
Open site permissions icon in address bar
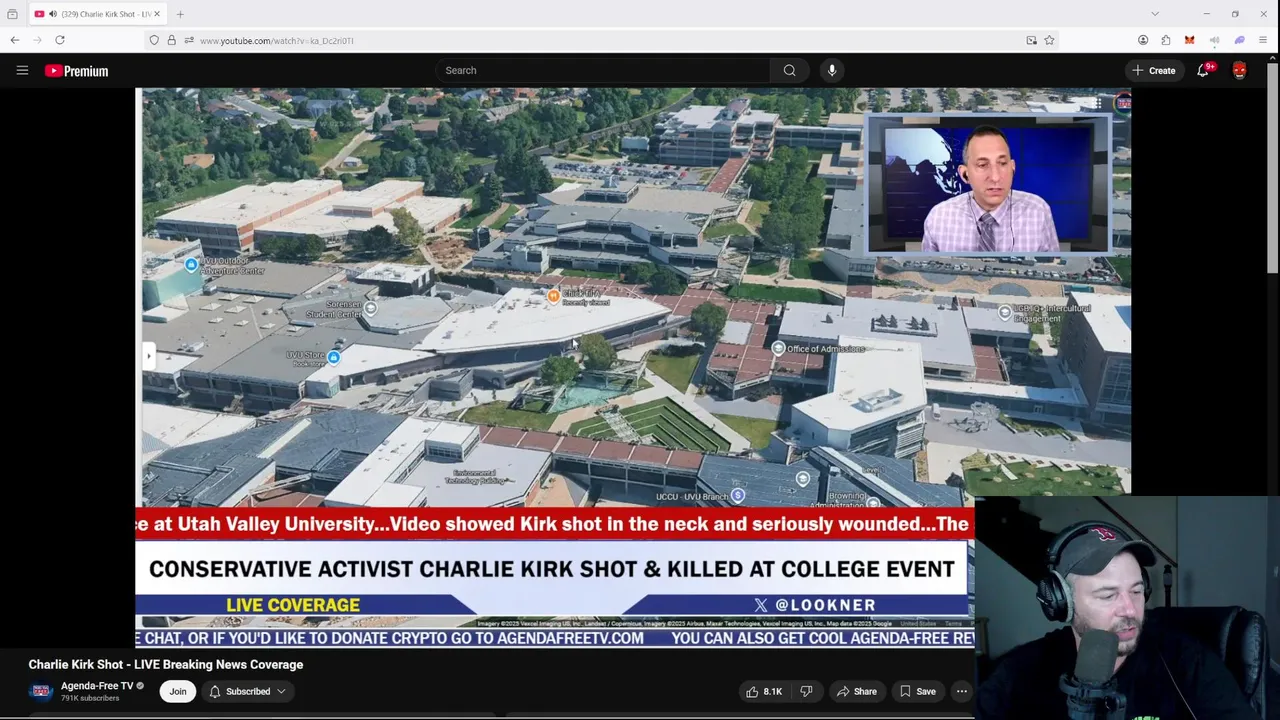coord(188,40)
